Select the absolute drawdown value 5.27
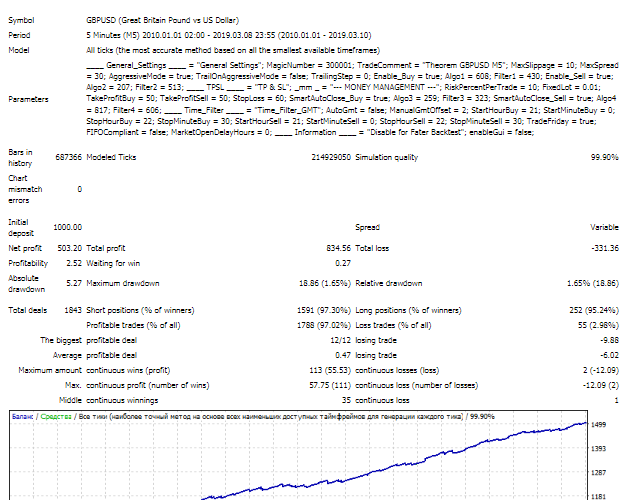The height and width of the screenshot is (500, 625). [74, 283]
